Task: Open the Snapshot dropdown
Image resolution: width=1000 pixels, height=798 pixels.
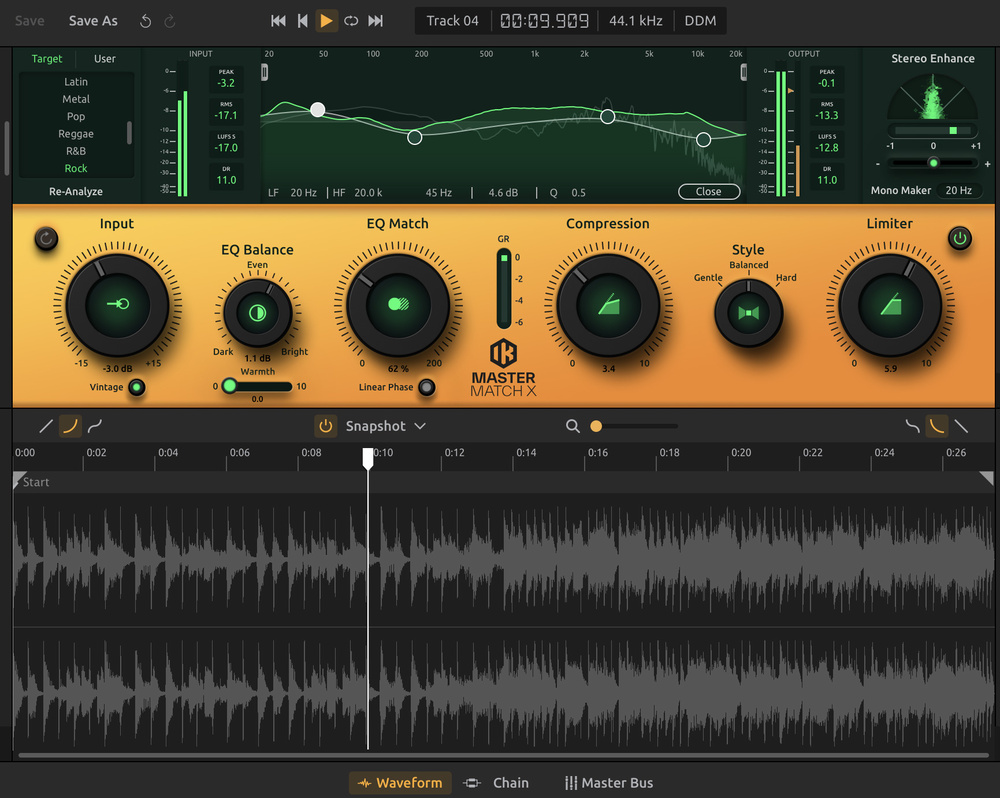Action: pyautogui.click(x=386, y=426)
